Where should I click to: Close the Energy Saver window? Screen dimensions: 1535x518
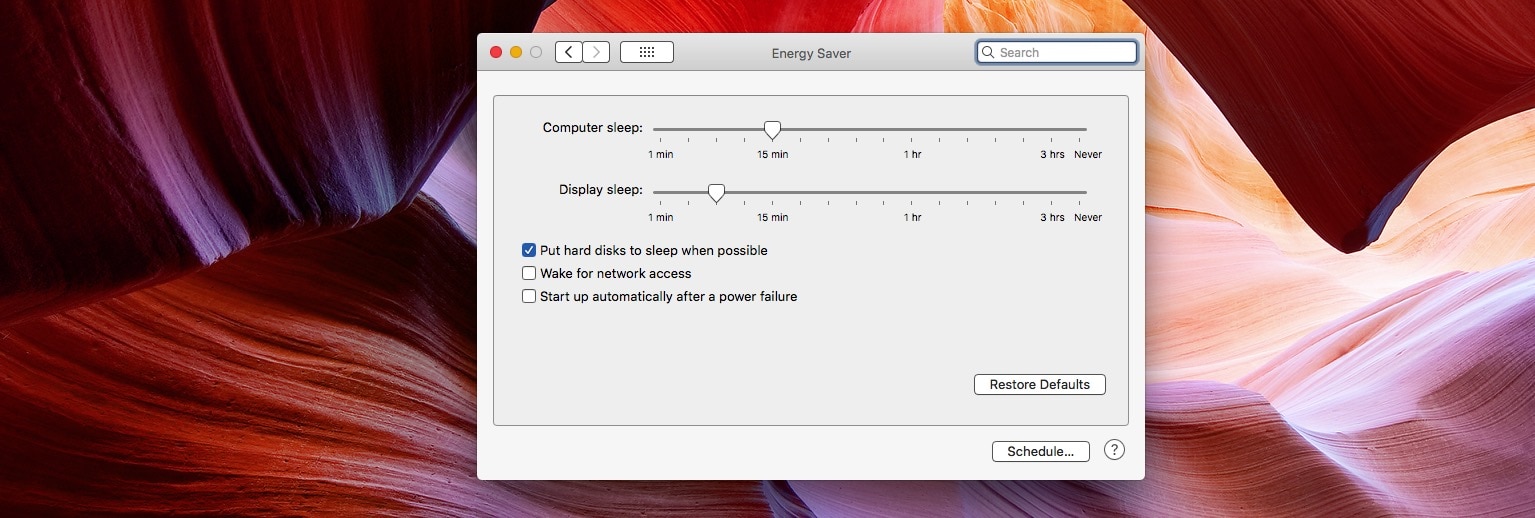pos(496,52)
